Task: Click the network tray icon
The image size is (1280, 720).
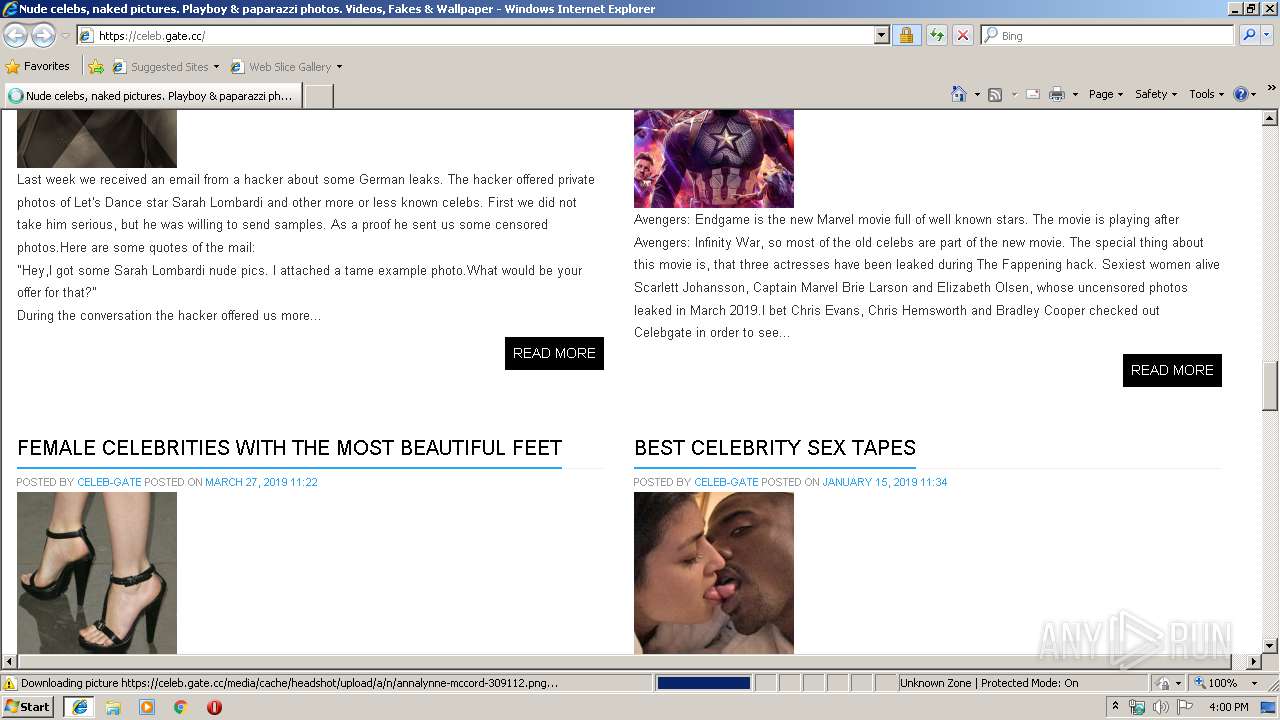Action: [x=1137, y=707]
